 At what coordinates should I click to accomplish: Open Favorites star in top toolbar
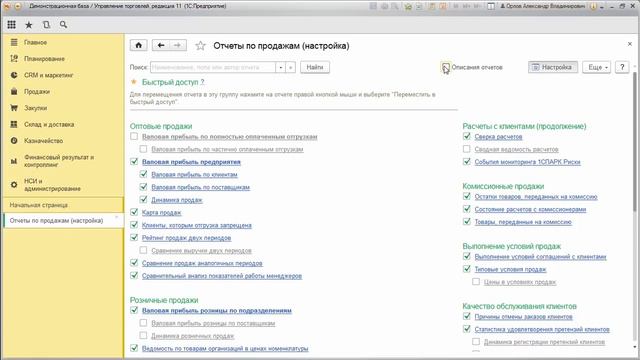[29, 25]
